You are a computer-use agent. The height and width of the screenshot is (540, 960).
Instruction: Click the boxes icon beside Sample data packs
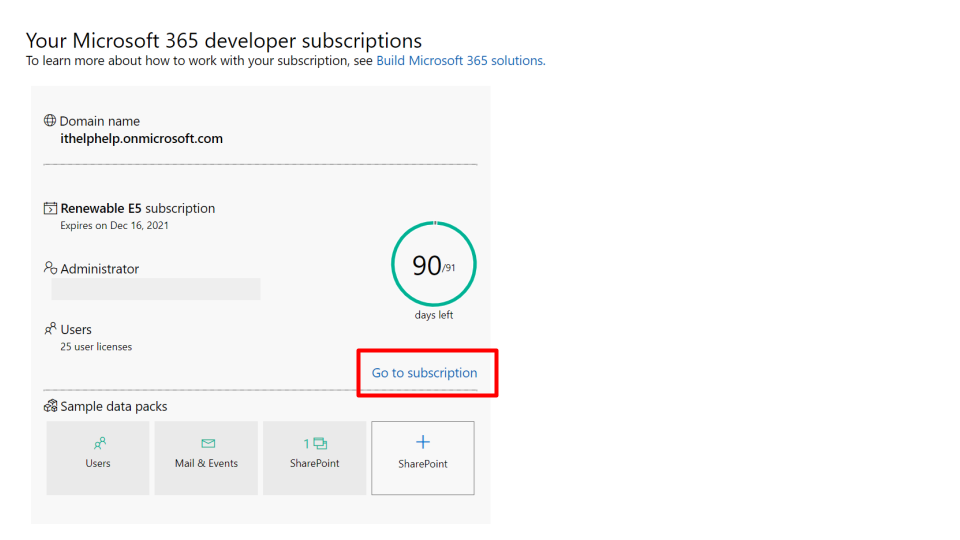tap(50, 406)
